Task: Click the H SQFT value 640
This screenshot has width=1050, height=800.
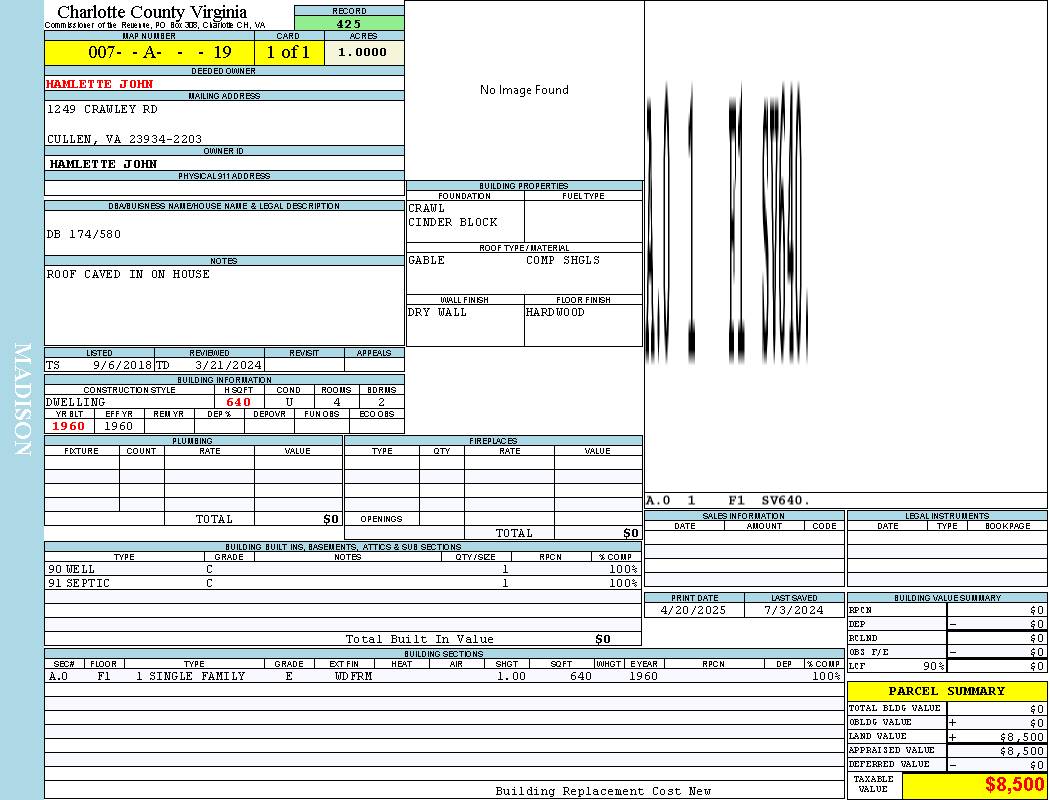Action: point(239,402)
